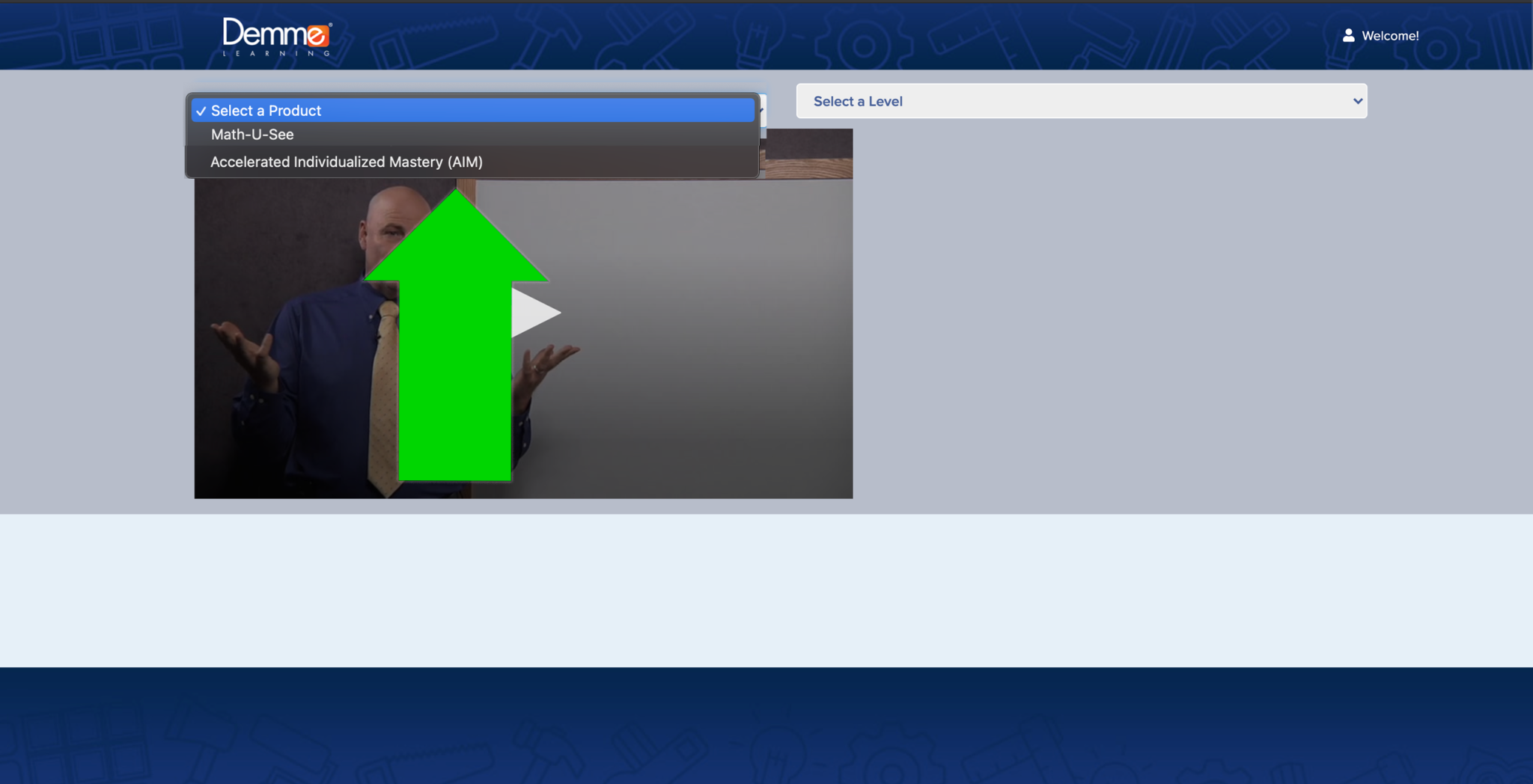Click the checkmark beside Select a Product
The width and height of the screenshot is (1533, 784).
[201, 111]
